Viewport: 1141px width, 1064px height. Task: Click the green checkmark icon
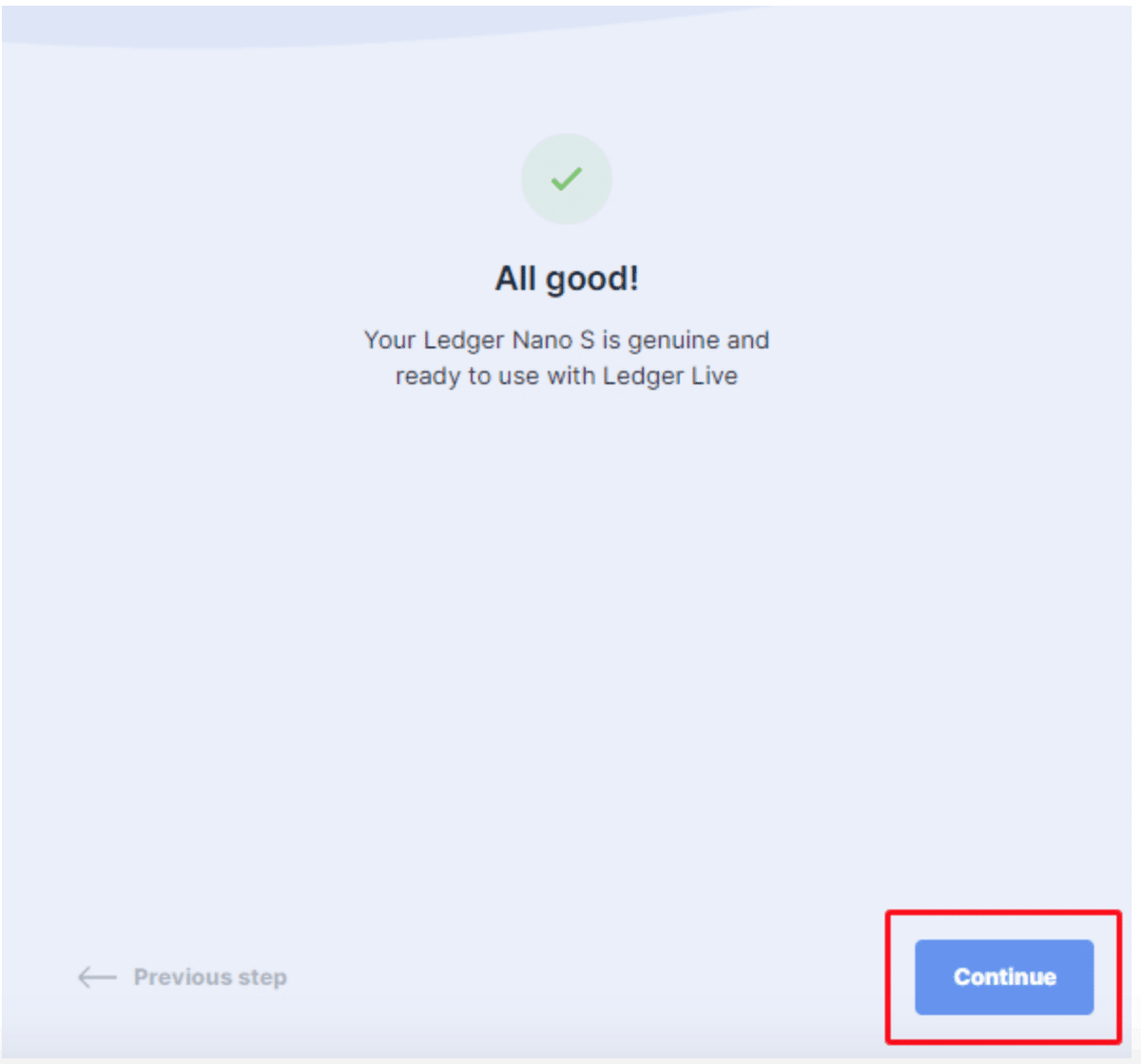(x=567, y=179)
